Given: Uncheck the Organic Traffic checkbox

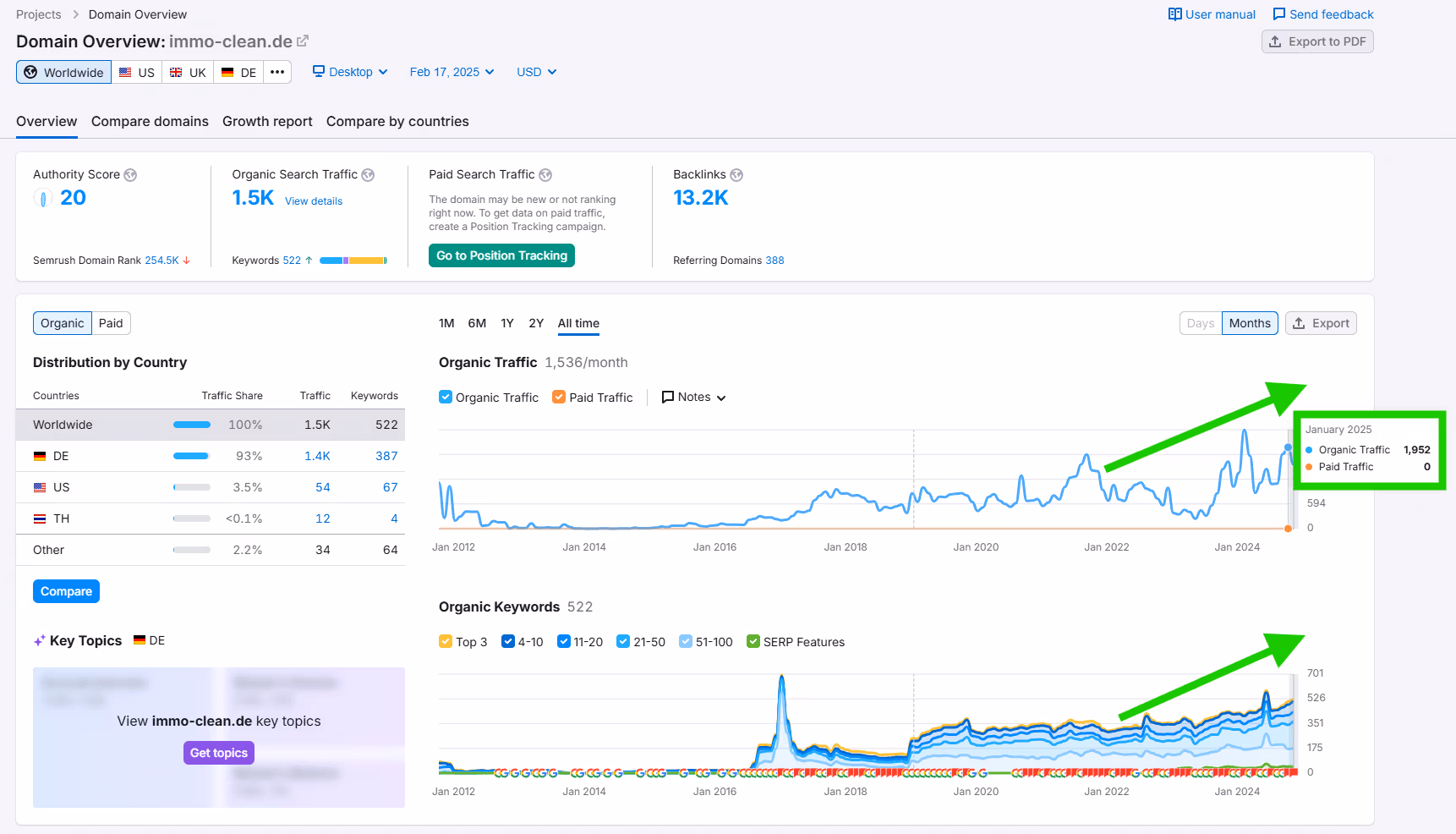Looking at the screenshot, I should (x=446, y=397).
